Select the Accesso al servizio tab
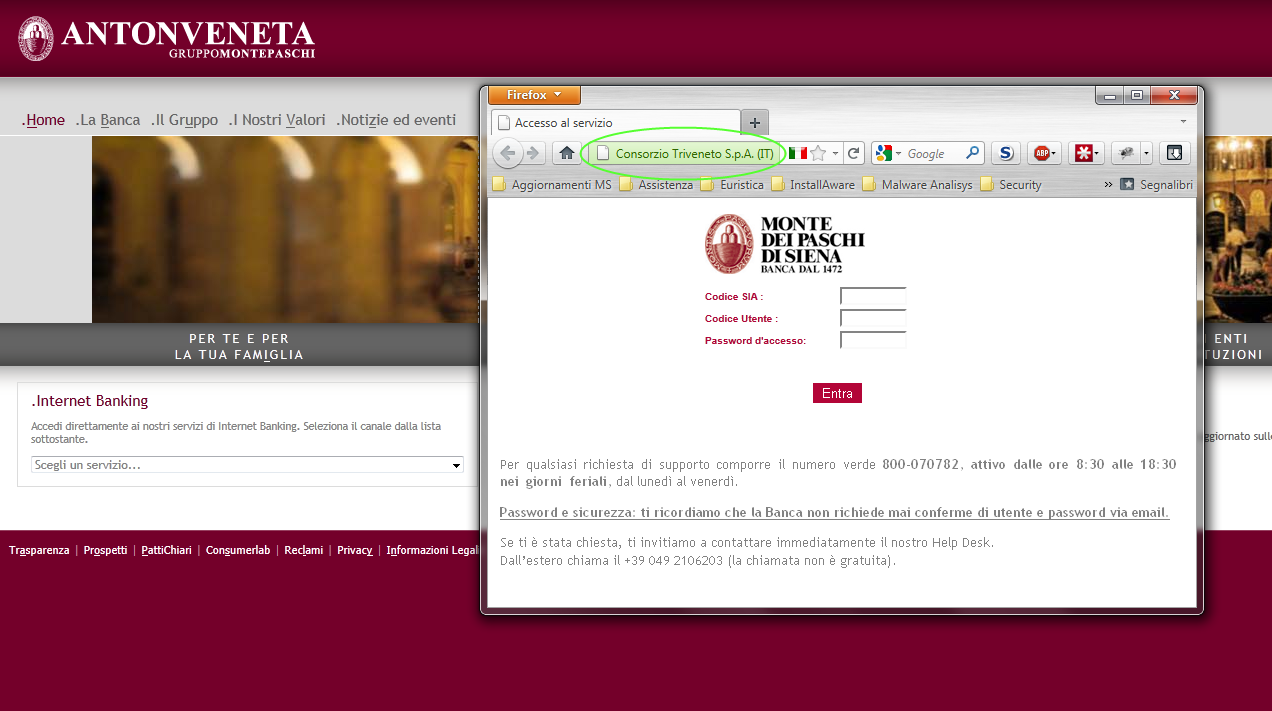Screen dimensions: 1272x711 [616, 123]
